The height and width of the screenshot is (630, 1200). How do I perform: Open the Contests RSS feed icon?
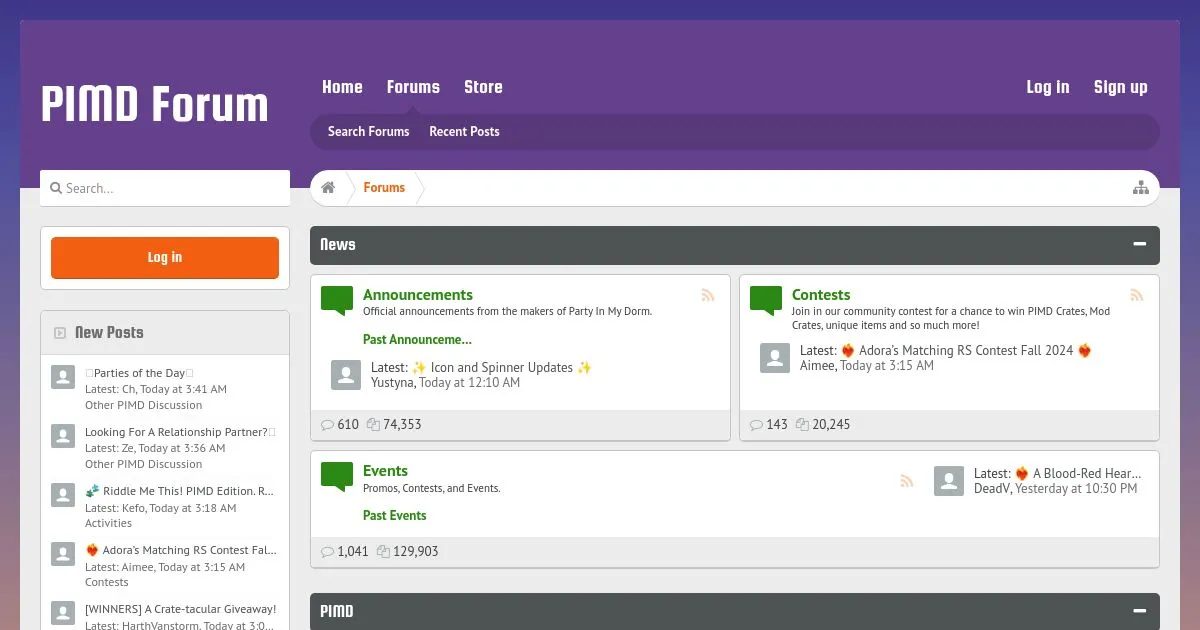(1137, 295)
